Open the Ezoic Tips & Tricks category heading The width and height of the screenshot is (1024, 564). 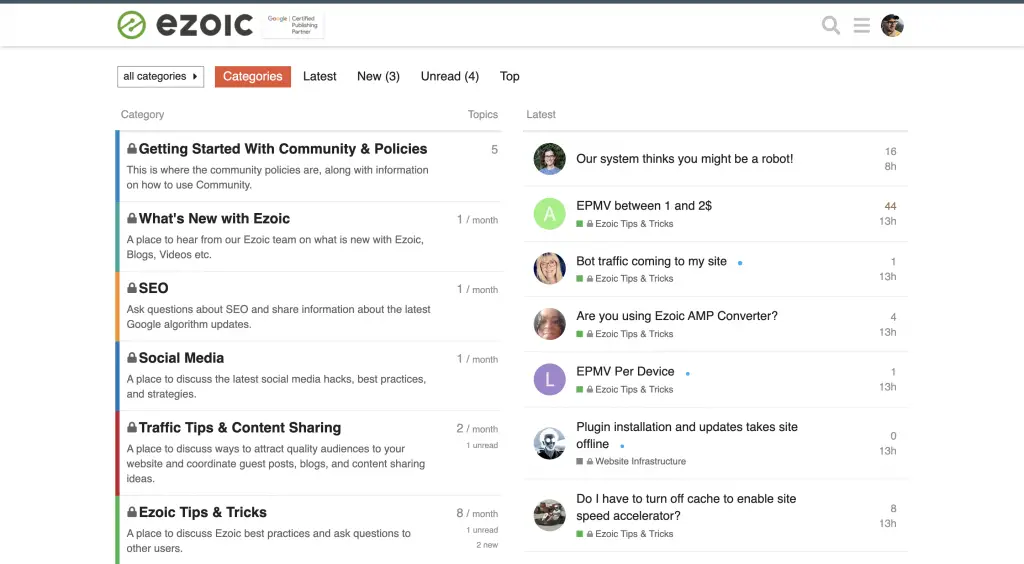pyautogui.click(x=202, y=512)
